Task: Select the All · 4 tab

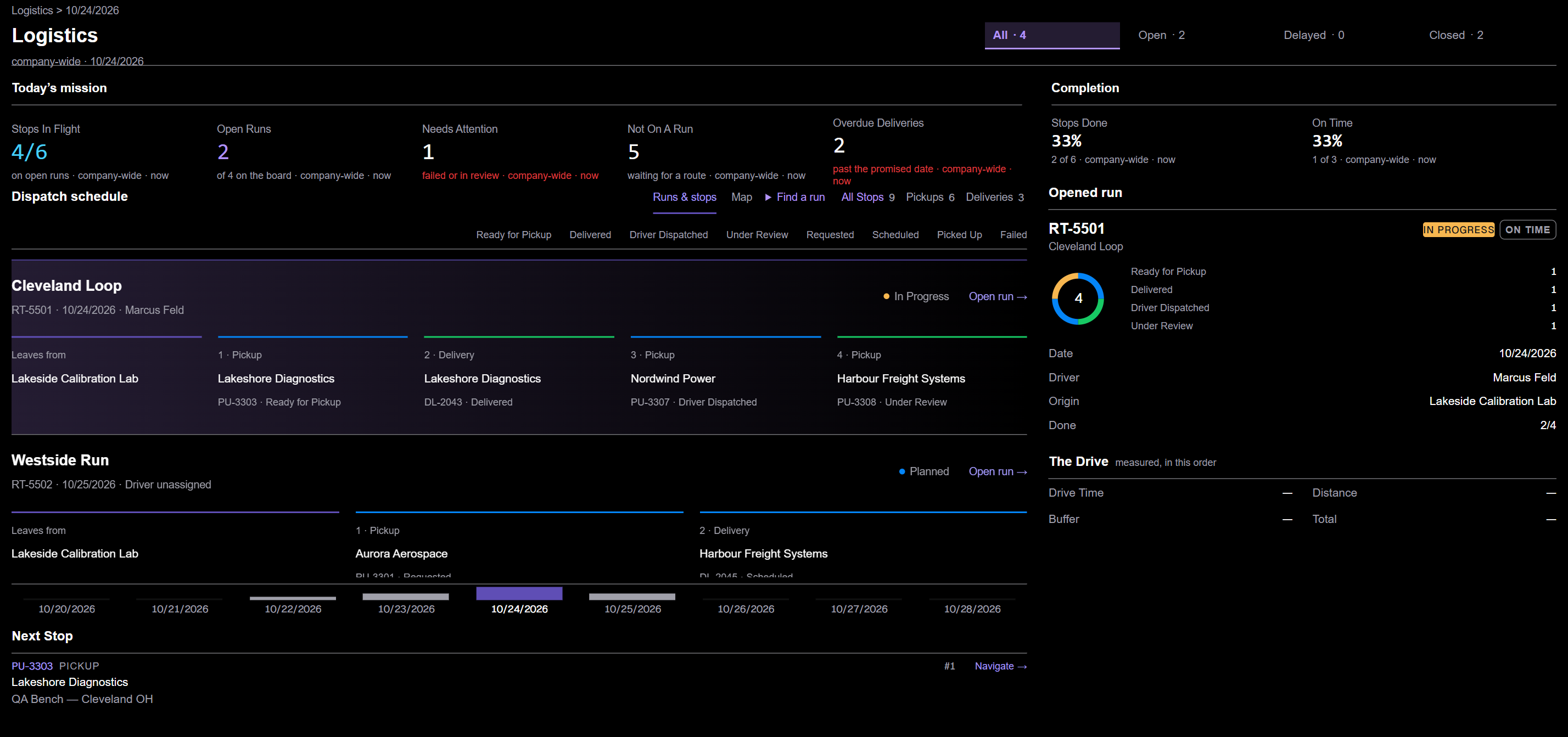Action: pos(1052,35)
